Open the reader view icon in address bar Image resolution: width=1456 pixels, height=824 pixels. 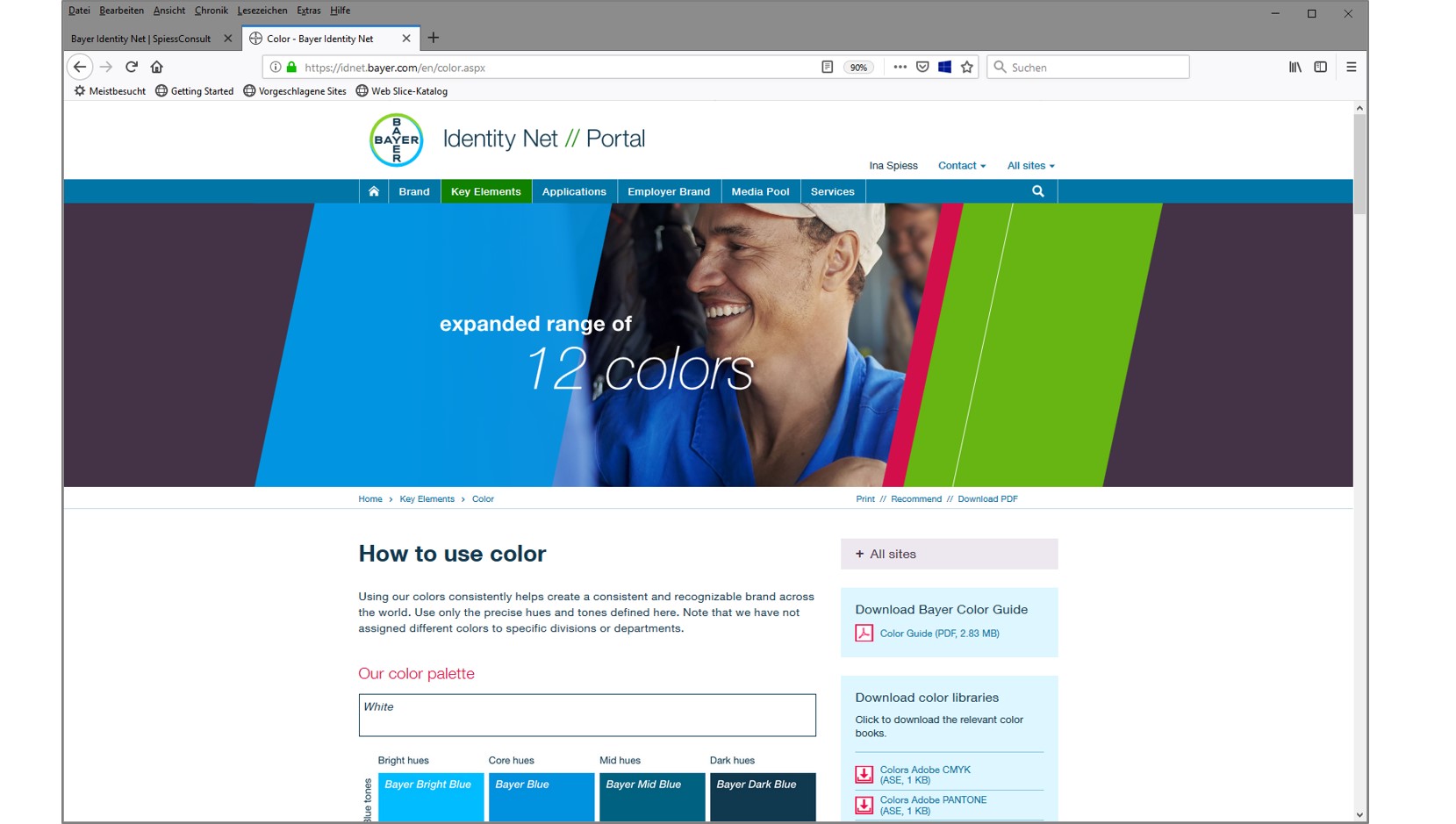pos(827,67)
